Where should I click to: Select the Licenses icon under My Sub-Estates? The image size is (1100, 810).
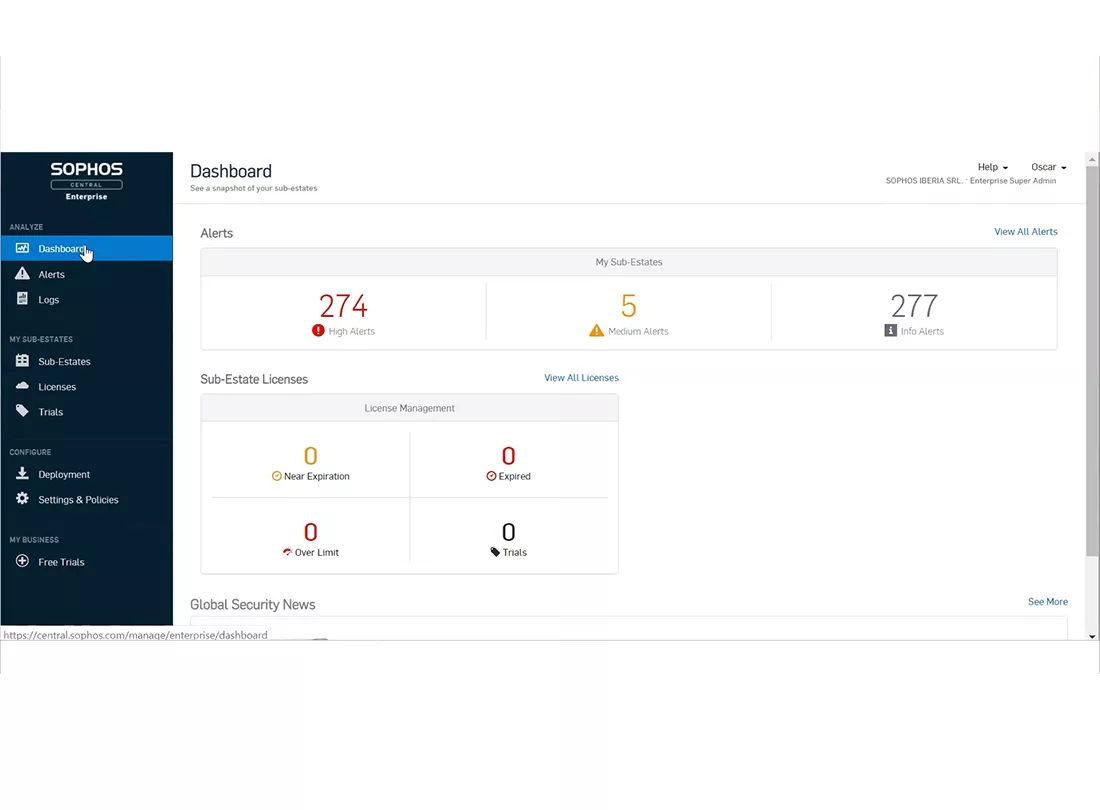point(22,386)
